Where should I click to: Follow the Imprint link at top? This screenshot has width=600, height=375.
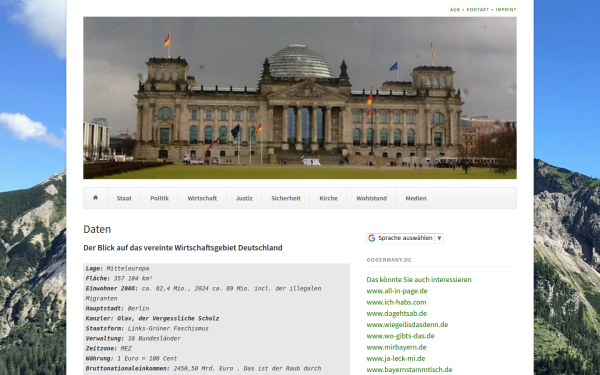[x=506, y=10]
